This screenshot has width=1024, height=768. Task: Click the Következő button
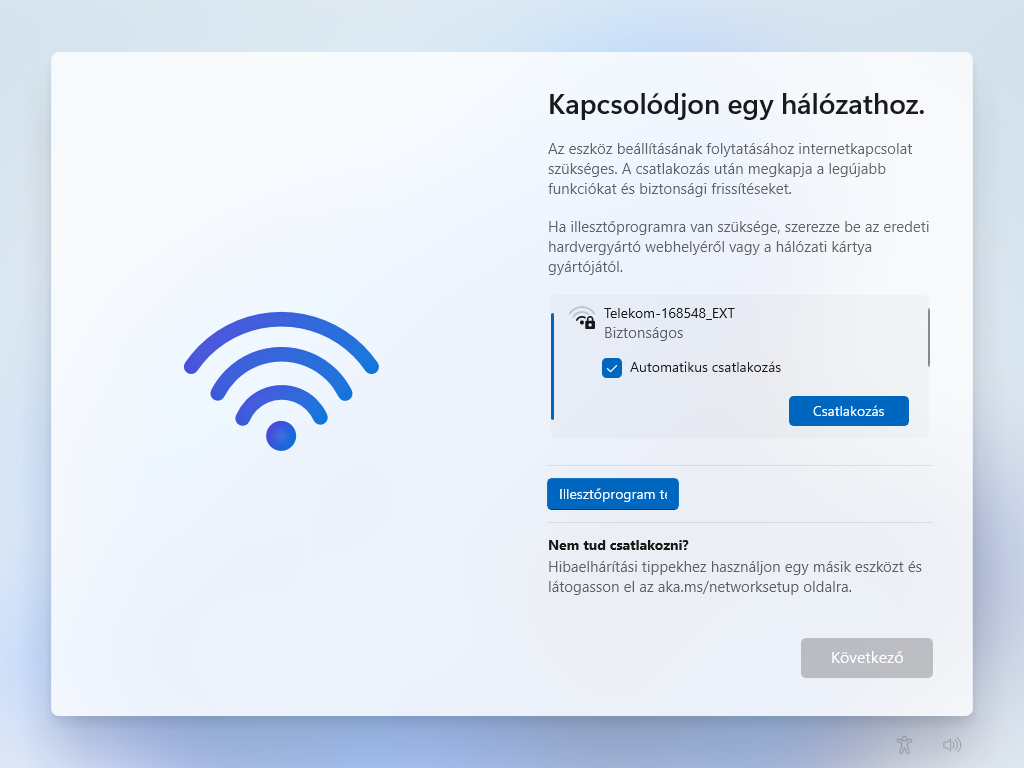(x=867, y=658)
